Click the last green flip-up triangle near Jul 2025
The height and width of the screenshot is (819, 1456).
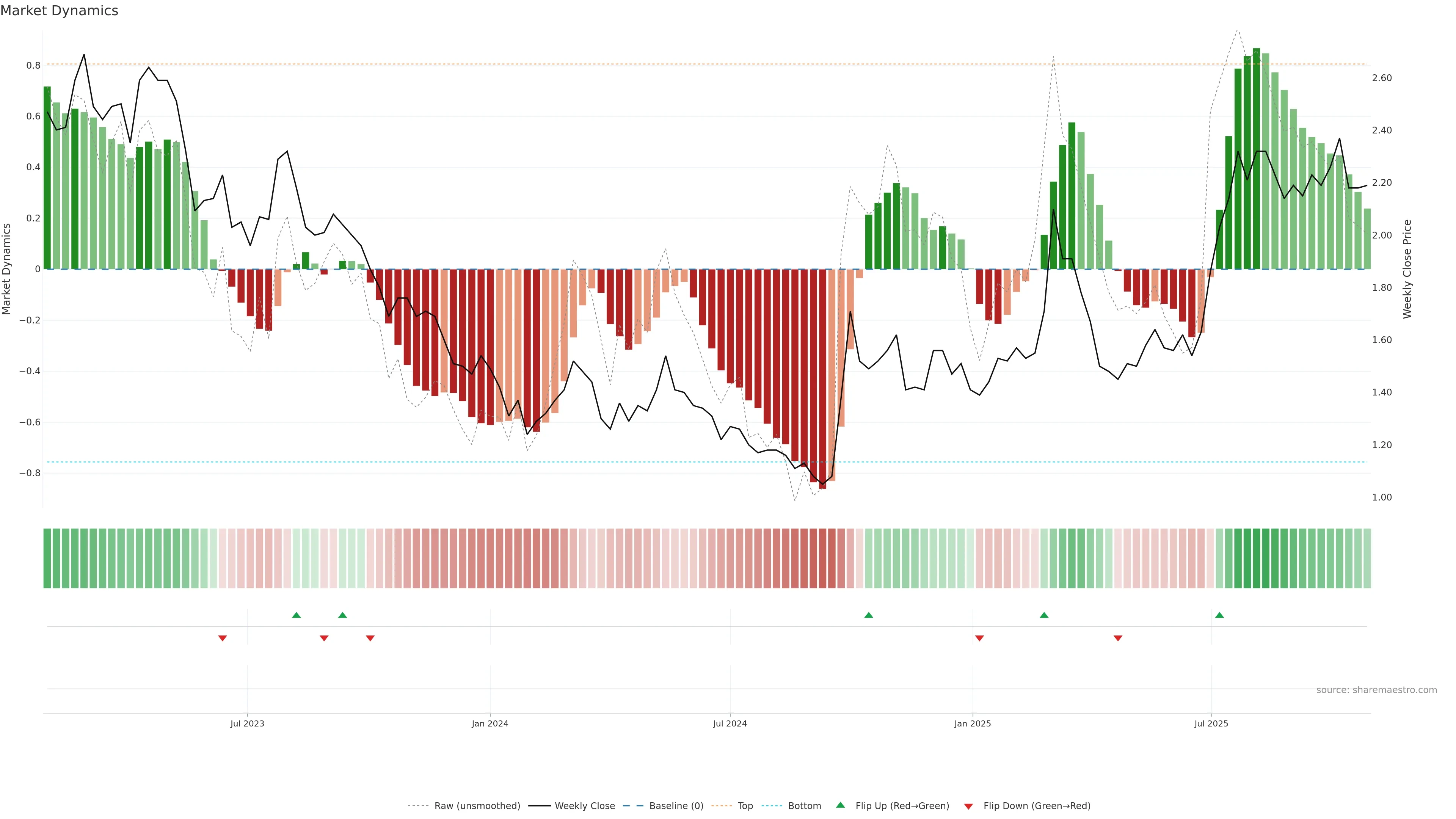[1219, 615]
